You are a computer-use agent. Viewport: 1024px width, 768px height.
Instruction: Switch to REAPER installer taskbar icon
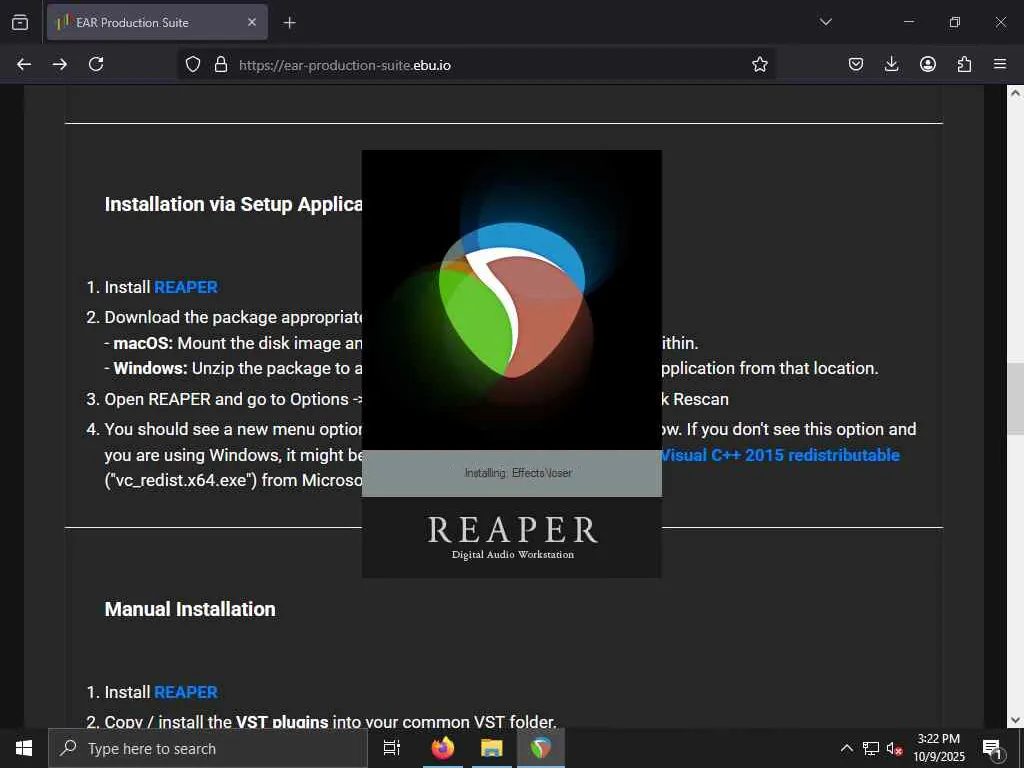pos(541,748)
